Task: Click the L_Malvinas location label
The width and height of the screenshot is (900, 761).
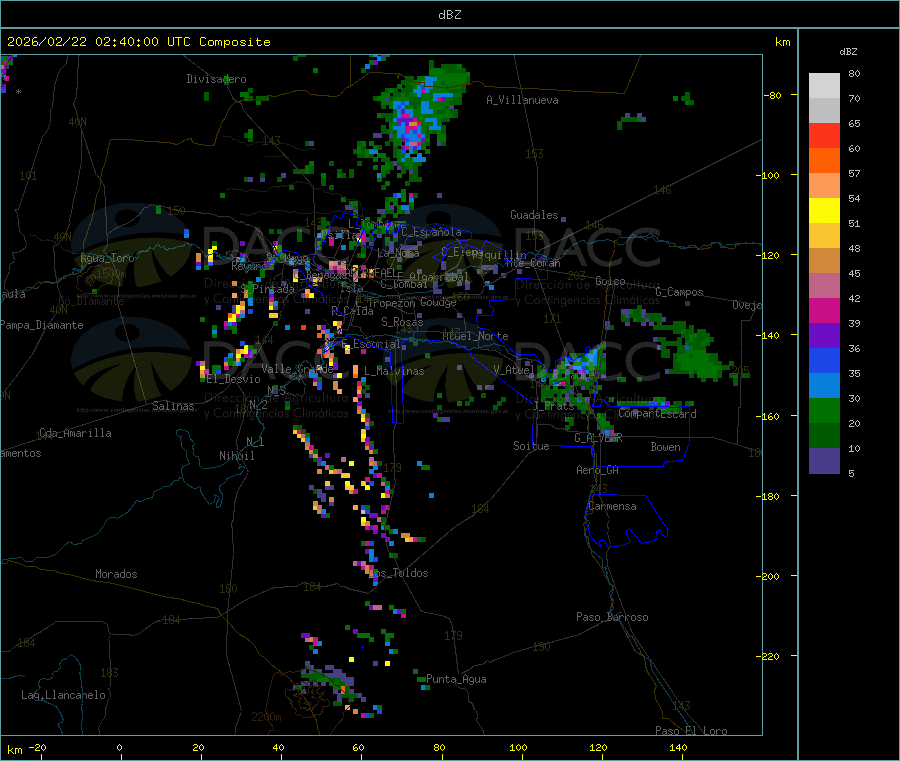Action: [394, 371]
